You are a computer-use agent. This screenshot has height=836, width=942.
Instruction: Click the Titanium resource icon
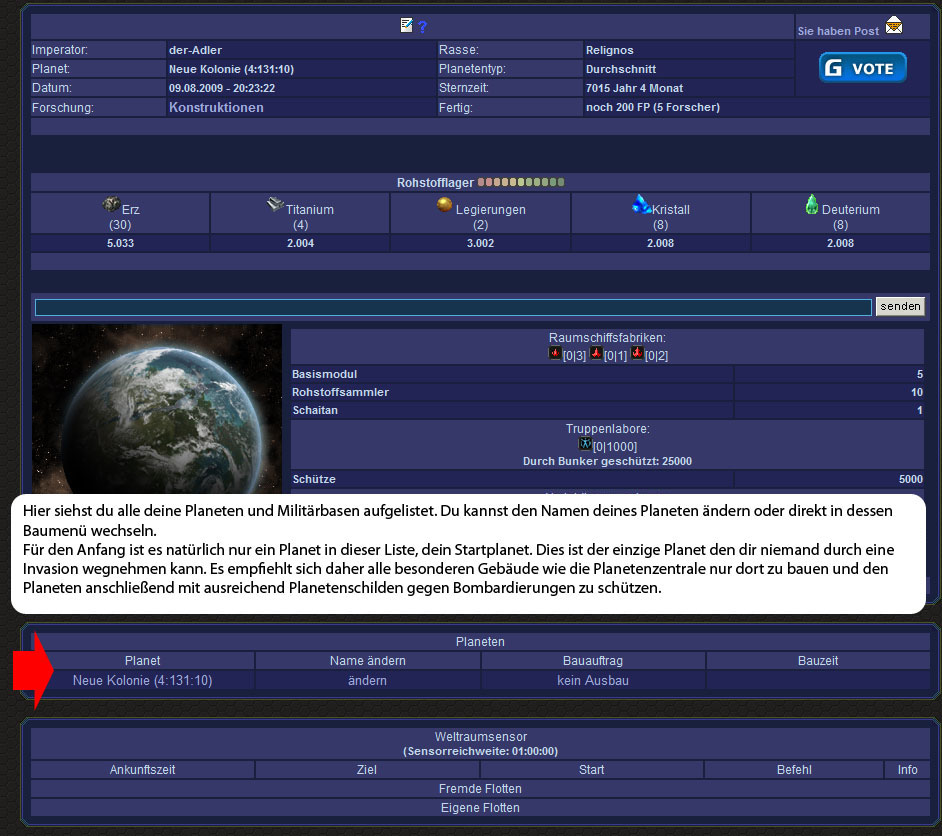coord(275,204)
